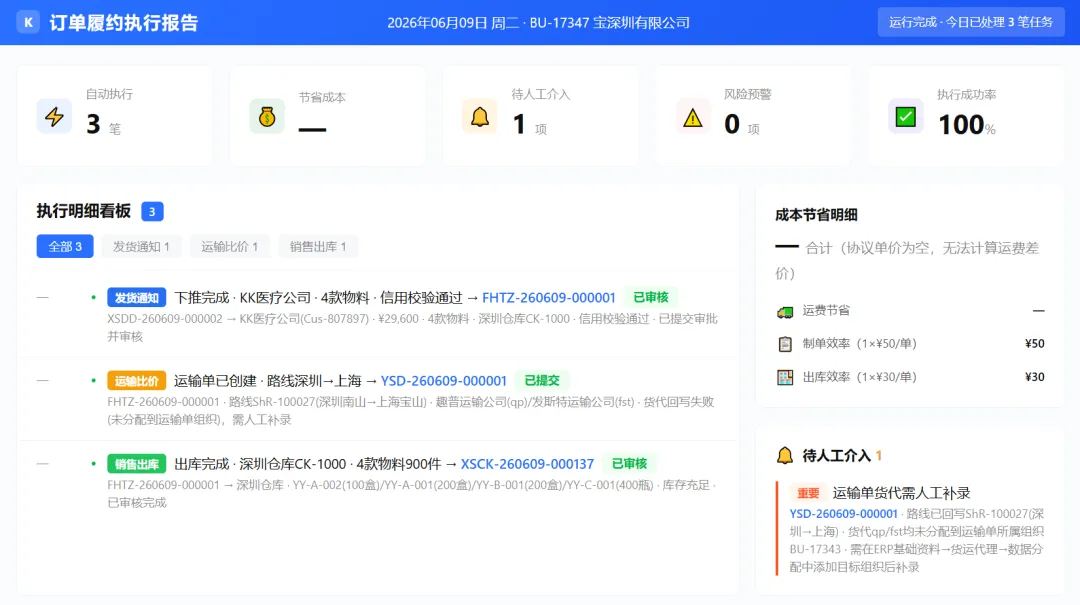Screen dimensions: 1080x605
Task: Click the ¥50 制单效率 amount
Action: (x=1035, y=344)
